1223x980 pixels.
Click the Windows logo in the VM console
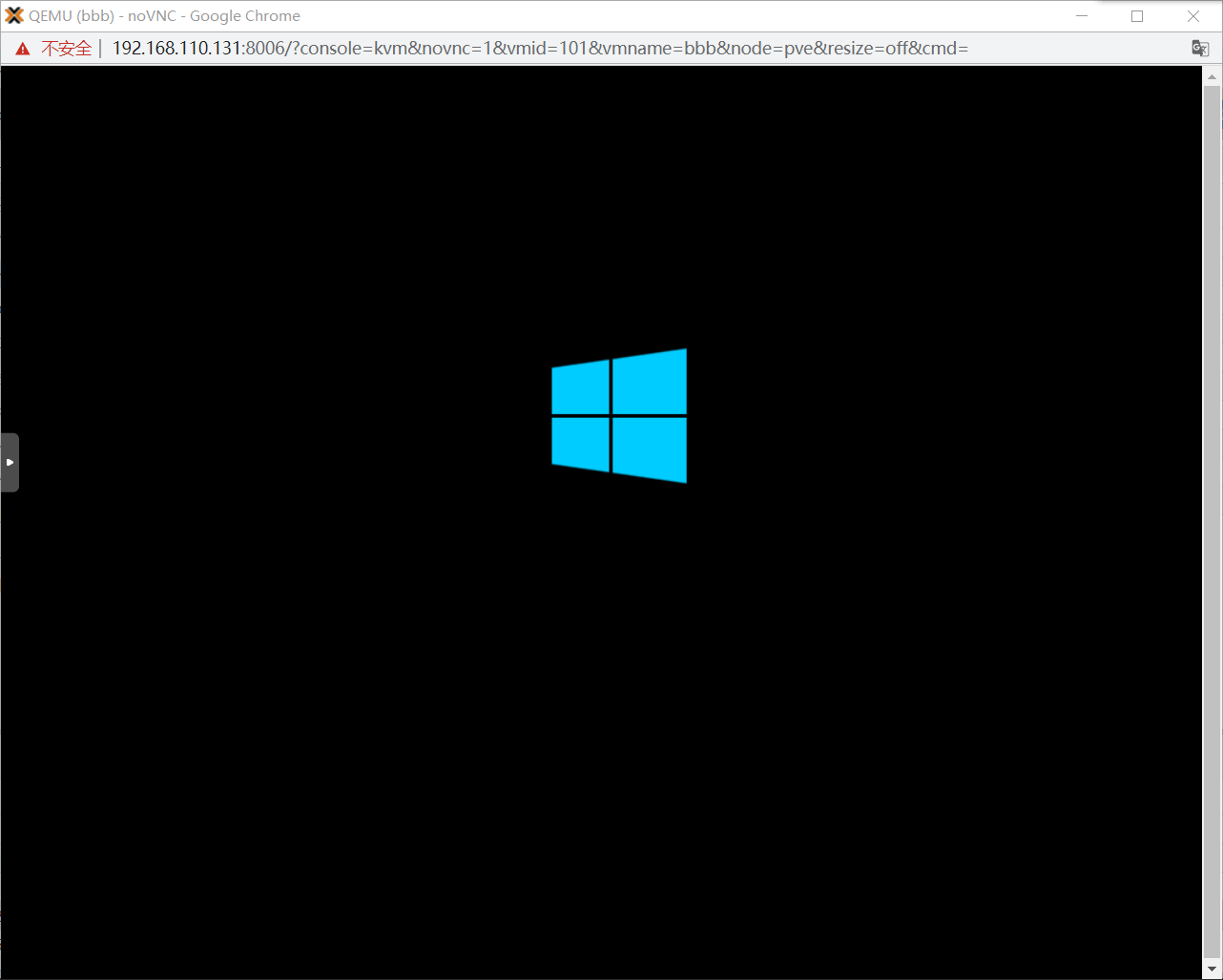click(619, 416)
